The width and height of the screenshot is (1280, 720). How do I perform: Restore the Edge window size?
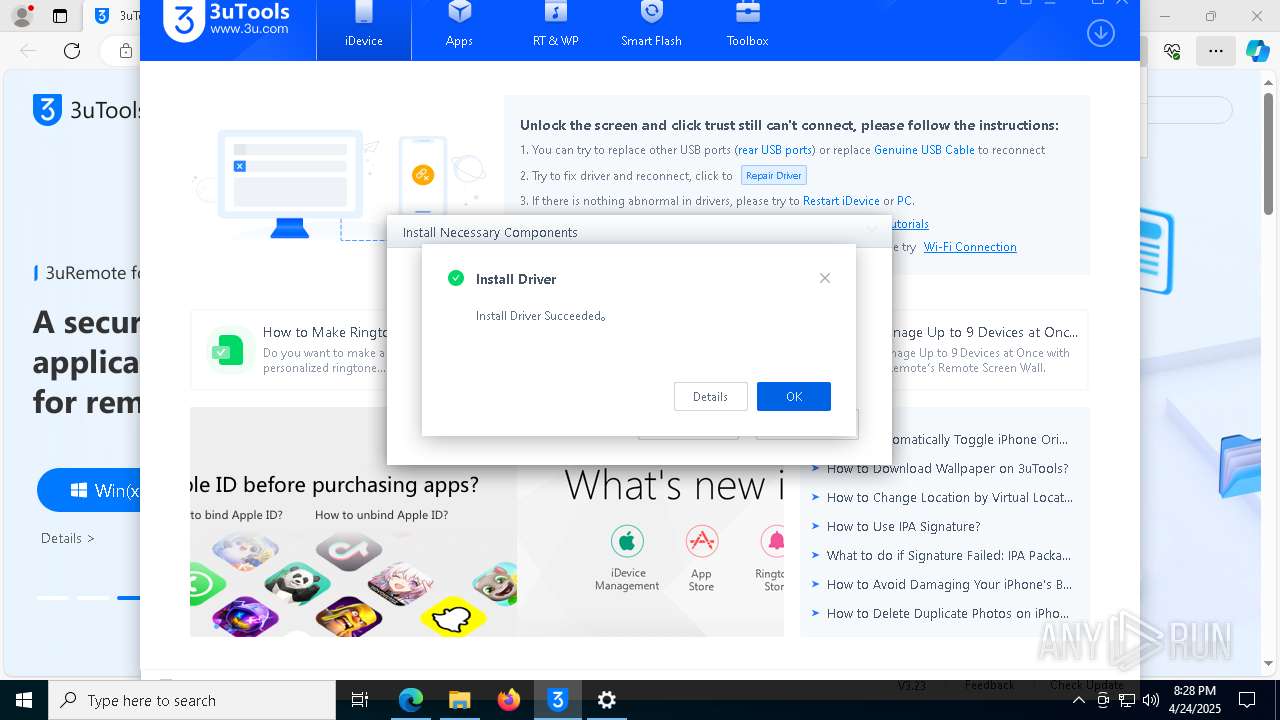(x=1211, y=16)
